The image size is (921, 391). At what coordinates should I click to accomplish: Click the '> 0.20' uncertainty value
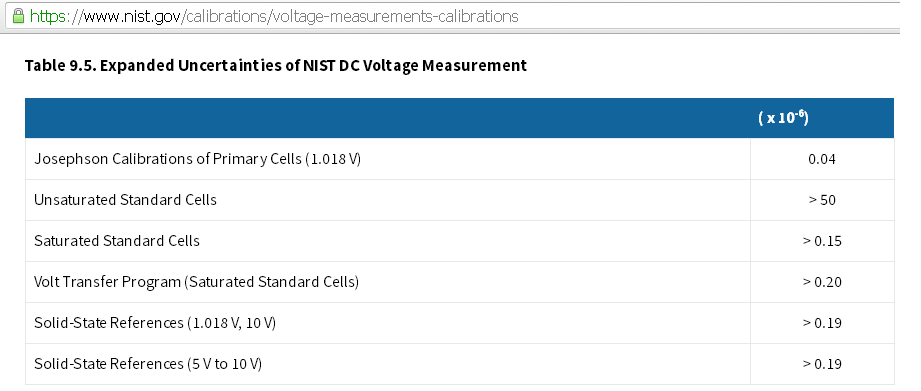click(x=822, y=282)
